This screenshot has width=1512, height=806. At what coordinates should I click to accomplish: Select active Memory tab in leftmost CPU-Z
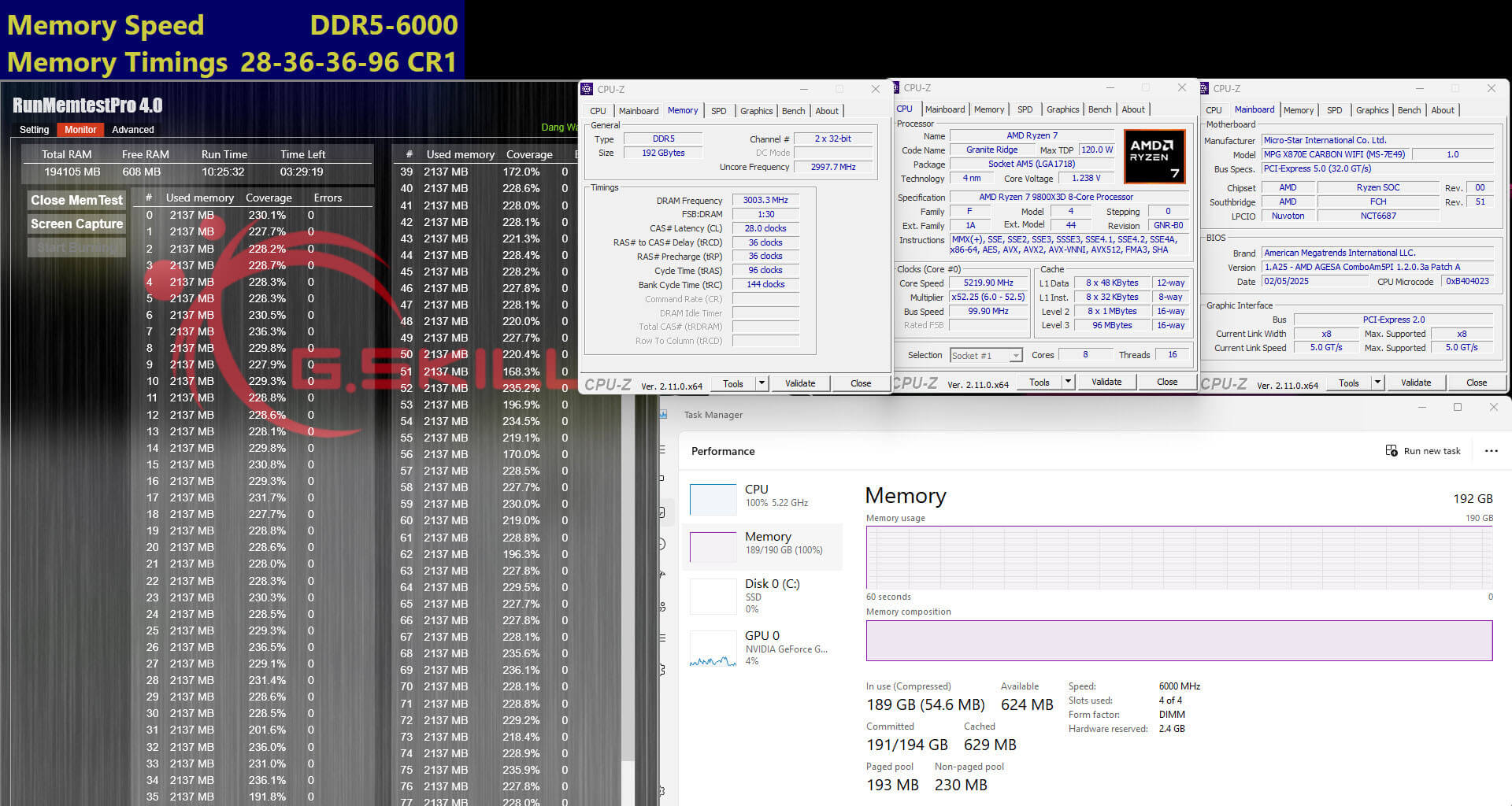(683, 110)
